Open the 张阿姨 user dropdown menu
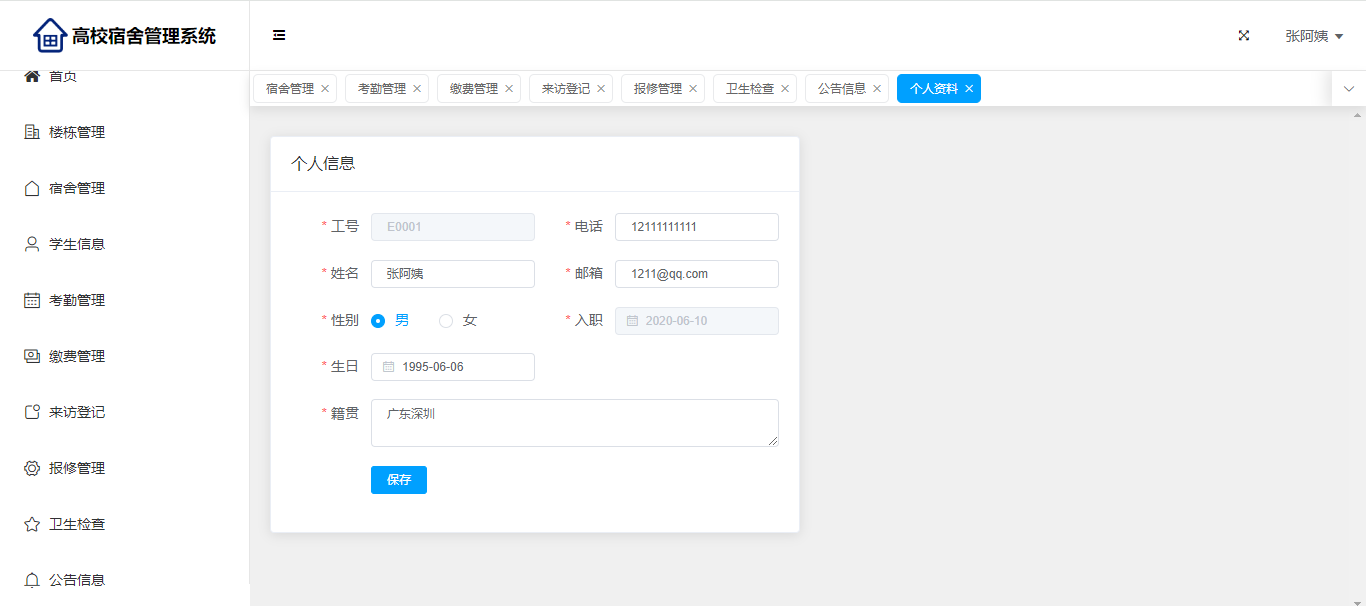 coord(1313,36)
